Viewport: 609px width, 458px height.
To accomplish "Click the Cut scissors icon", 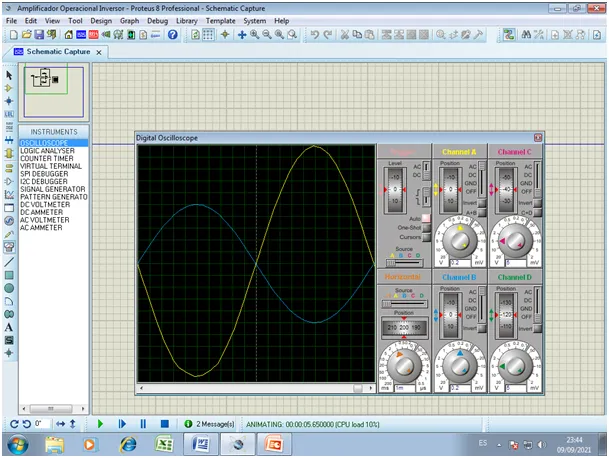I will point(345,35).
